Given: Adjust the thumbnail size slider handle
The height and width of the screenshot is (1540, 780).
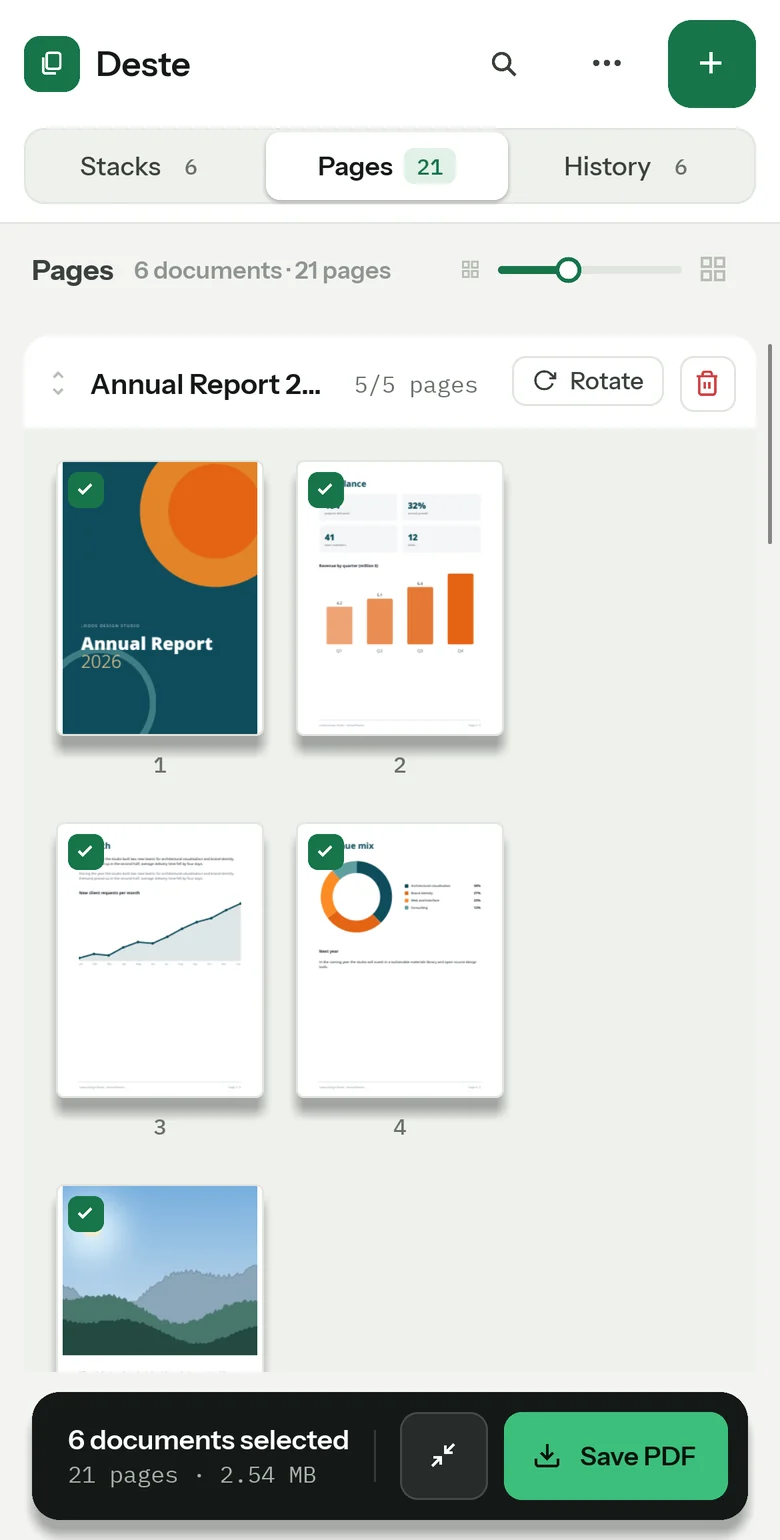Looking at the screenshot, I should pyautogui.click(x=568, y=270).
